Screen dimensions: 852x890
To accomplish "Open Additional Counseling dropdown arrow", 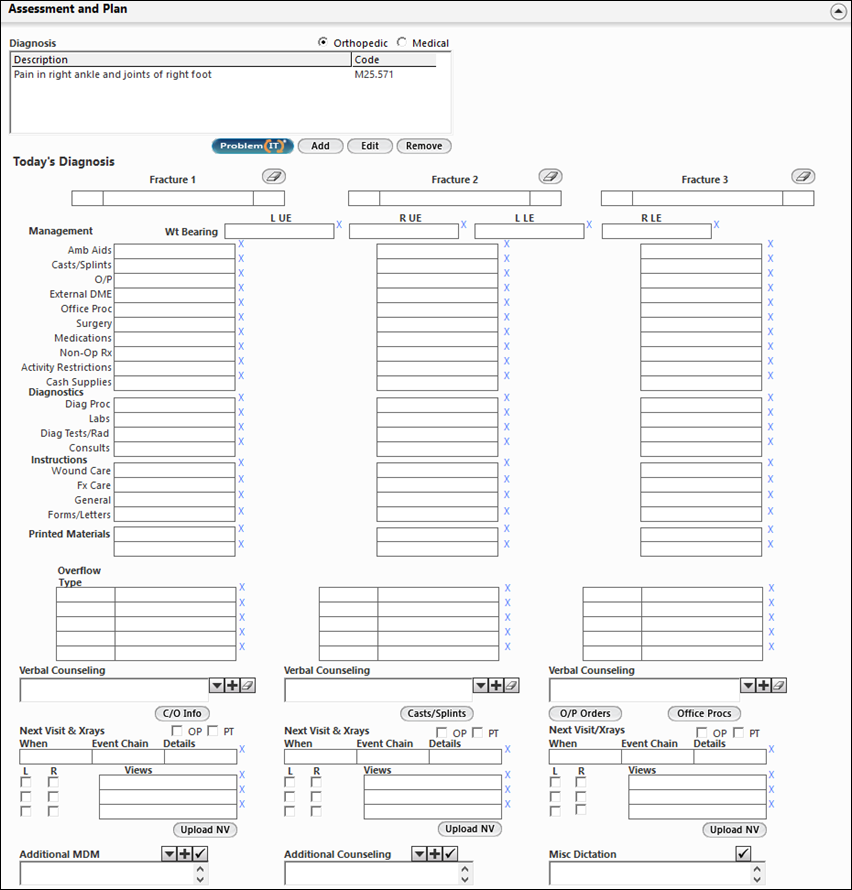I will pyautogui.click(x=419, y=854).
